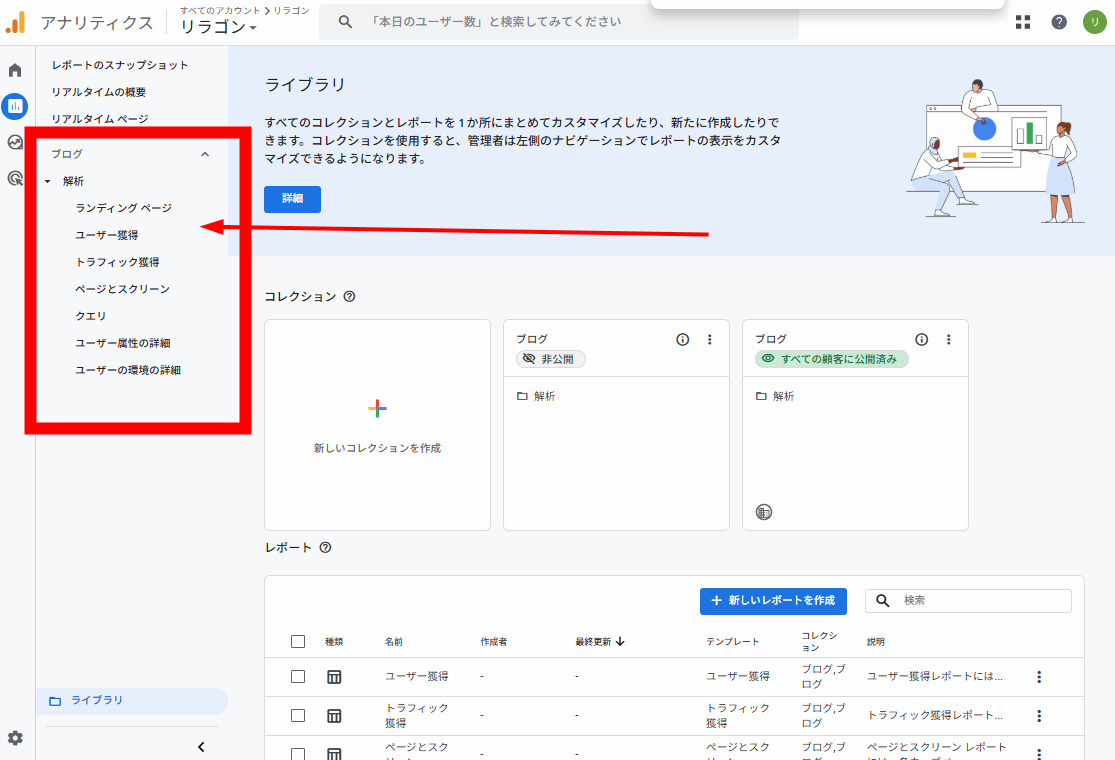Open the Help question mark icon
1115x760 pixels.
[x=1059, y=22]
